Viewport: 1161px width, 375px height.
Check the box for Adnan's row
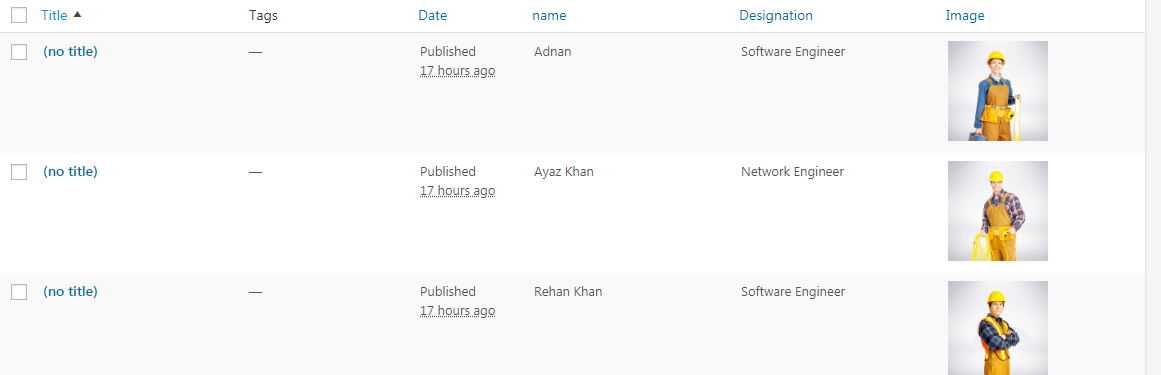[19, 52]
